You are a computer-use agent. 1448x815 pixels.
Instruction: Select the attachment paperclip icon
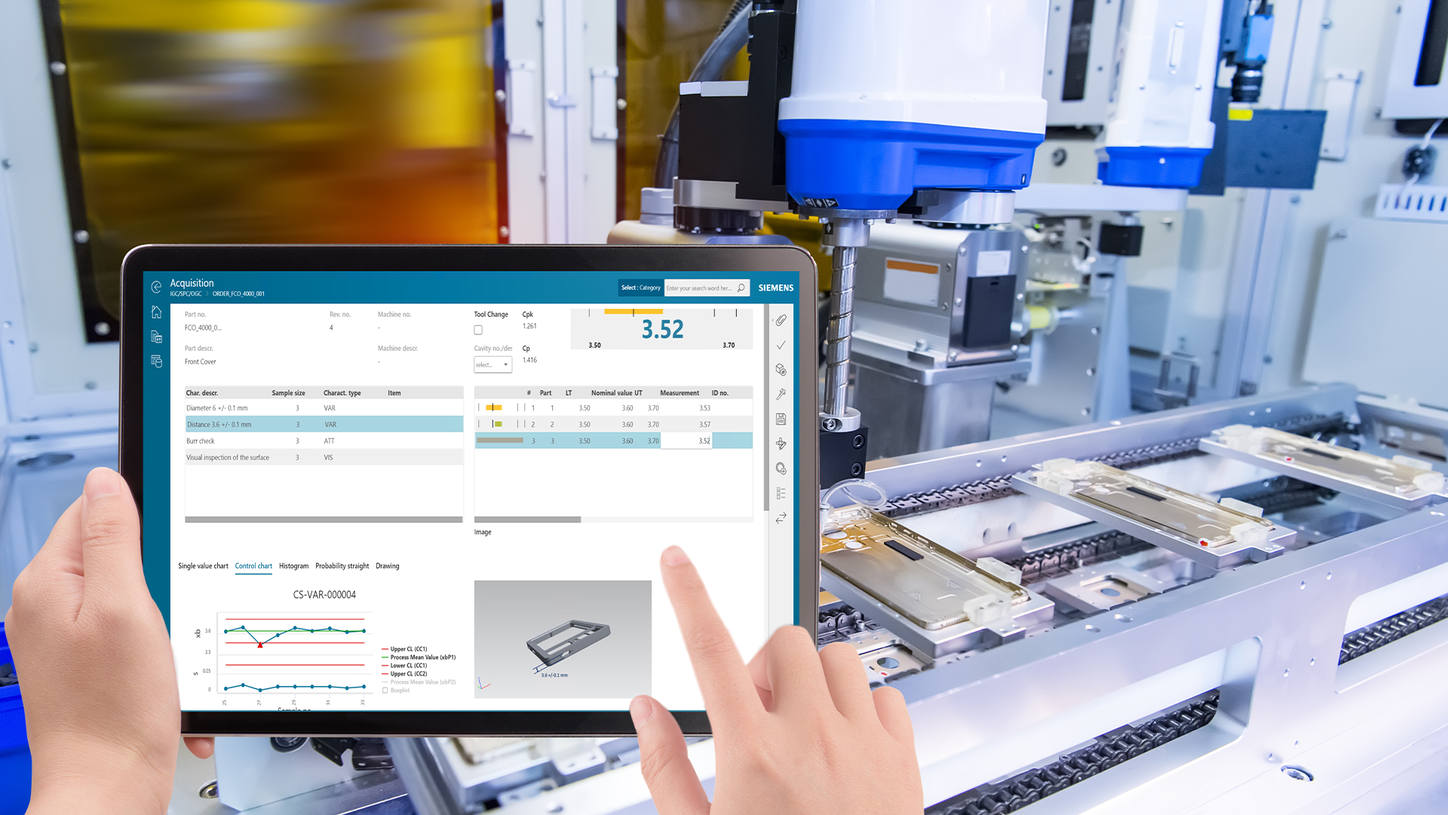click(x=781, y=320)
